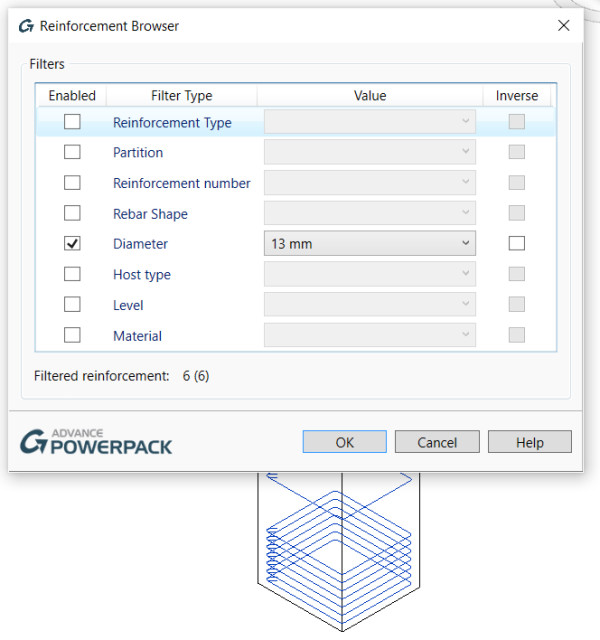Click the Advance PowerPack logo
600x640 pixels.
[x=96, y=442]
